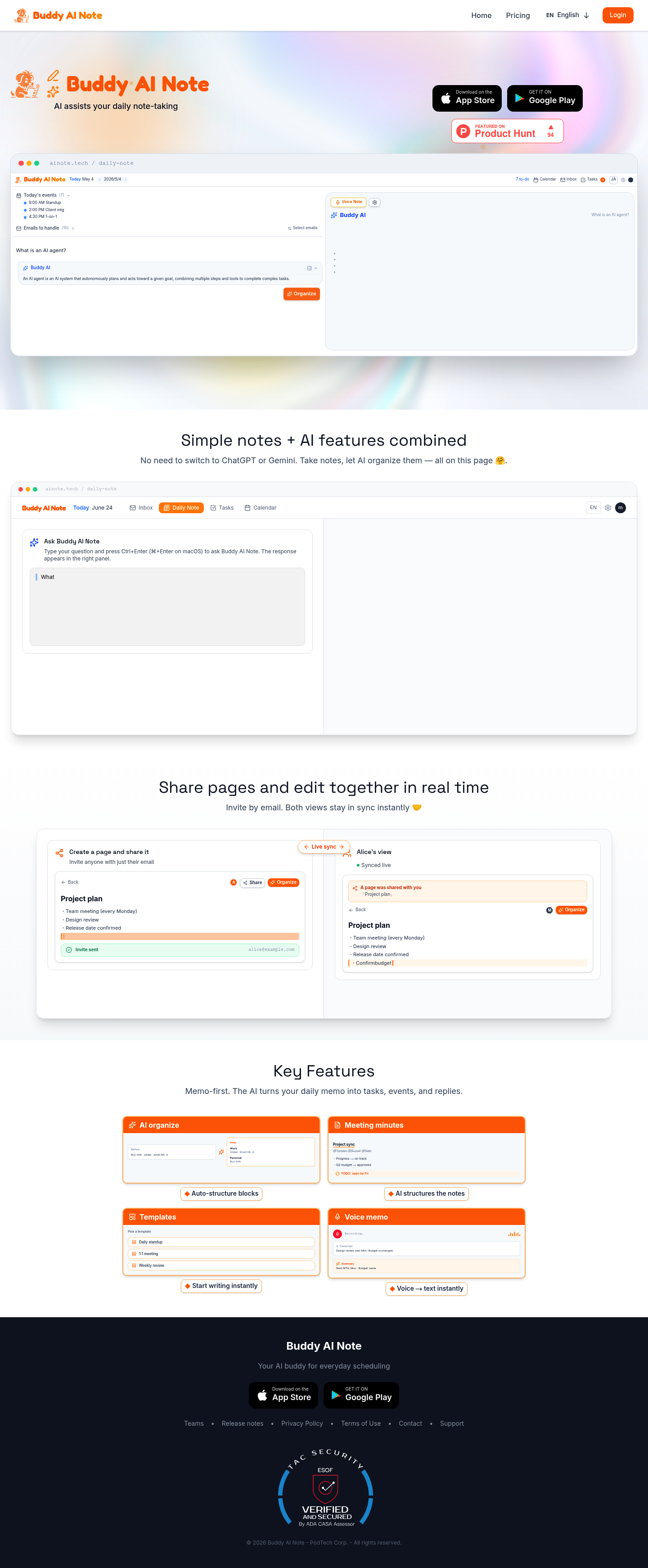The image size is (648, 1568).
Task: Open the AI organize feature card
Action: click(x=221, y=1149)
